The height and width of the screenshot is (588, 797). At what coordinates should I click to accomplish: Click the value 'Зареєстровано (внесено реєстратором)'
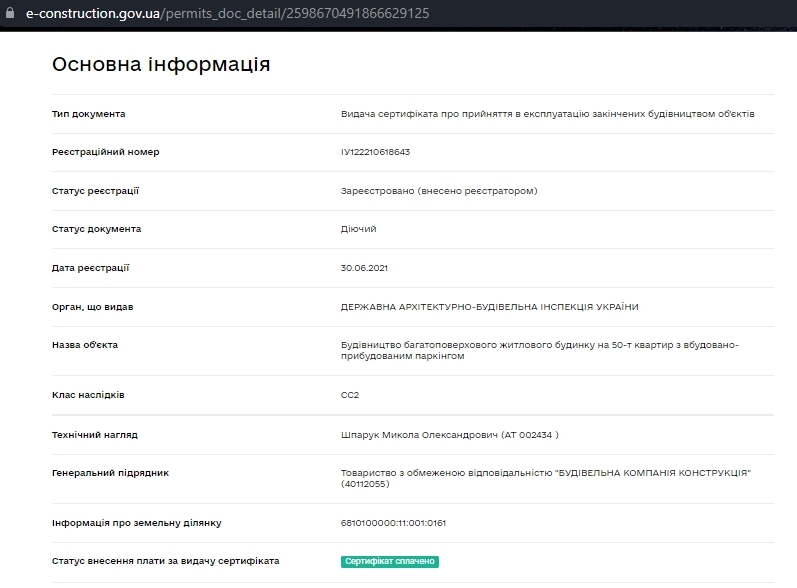coord(439,191)
